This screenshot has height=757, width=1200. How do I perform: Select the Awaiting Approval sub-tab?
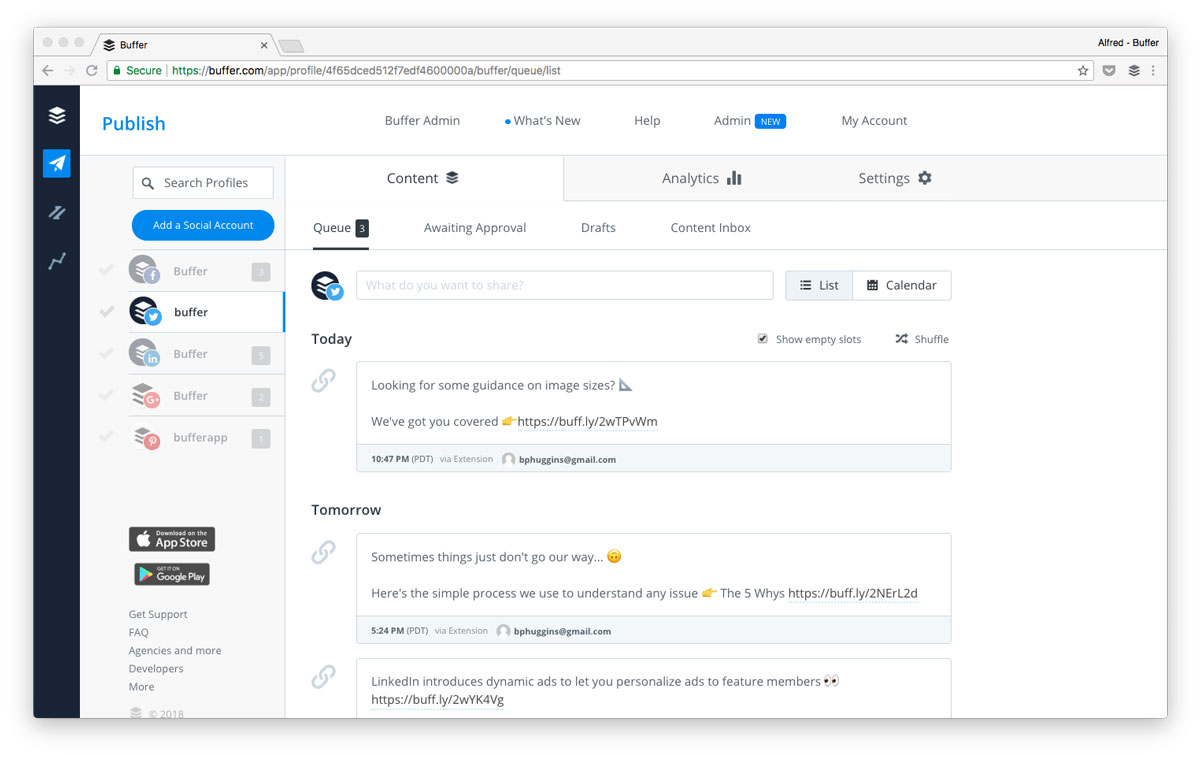click(475, 228)
